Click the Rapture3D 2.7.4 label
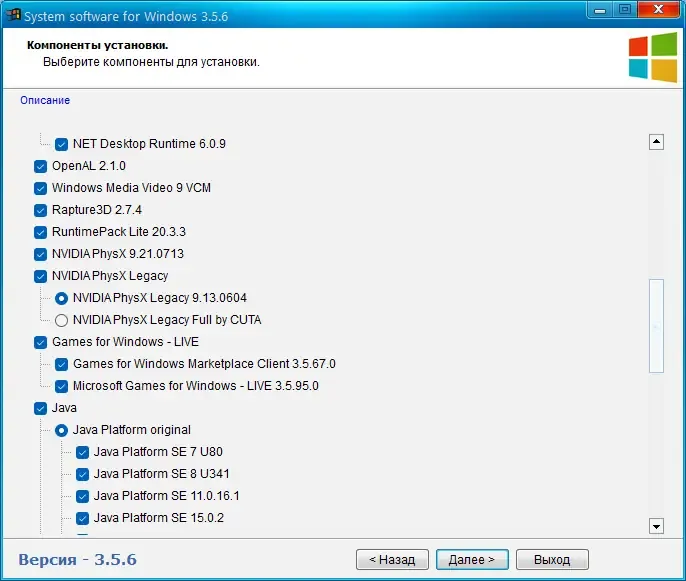The width and height of the screenshot is (686, 581). (x=97, y=210)
